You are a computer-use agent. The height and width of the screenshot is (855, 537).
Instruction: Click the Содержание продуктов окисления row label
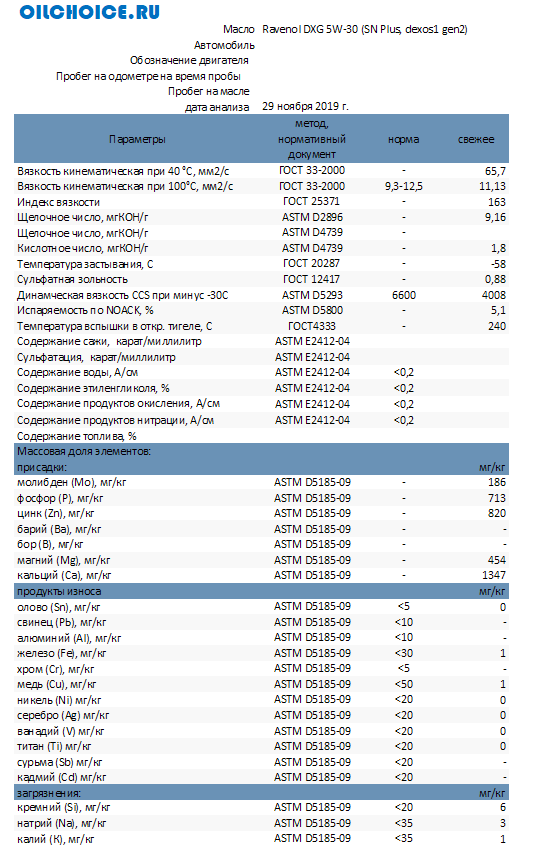(118, 404)
